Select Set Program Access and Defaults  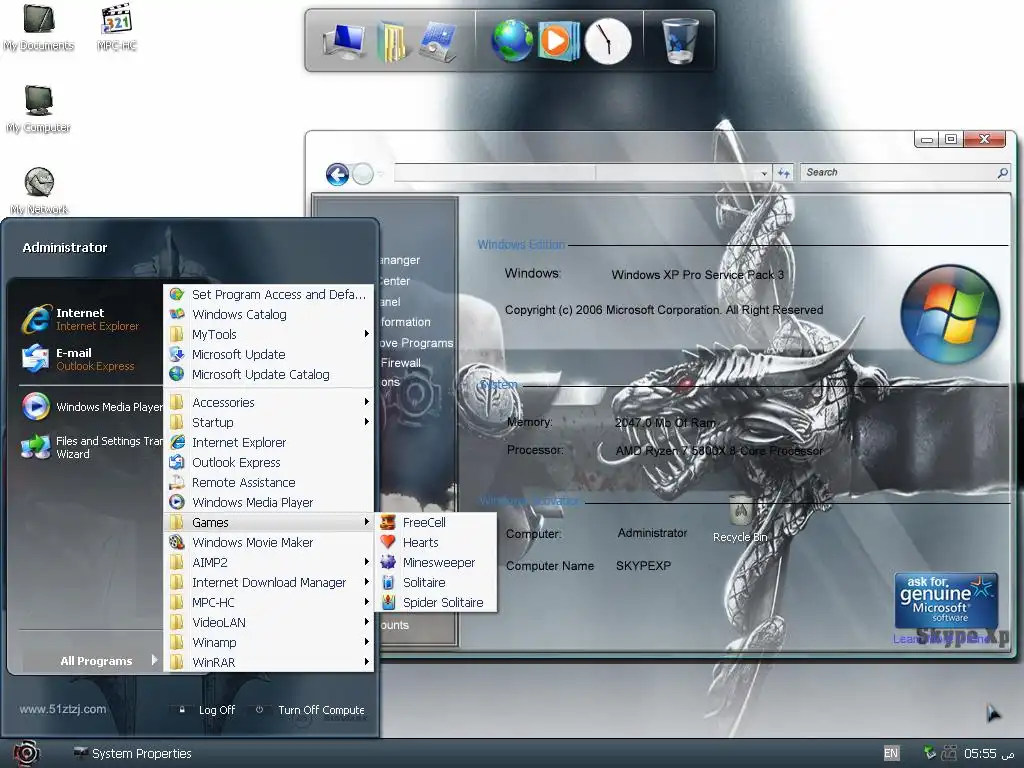pyautogui.click(x=269, y=295)
